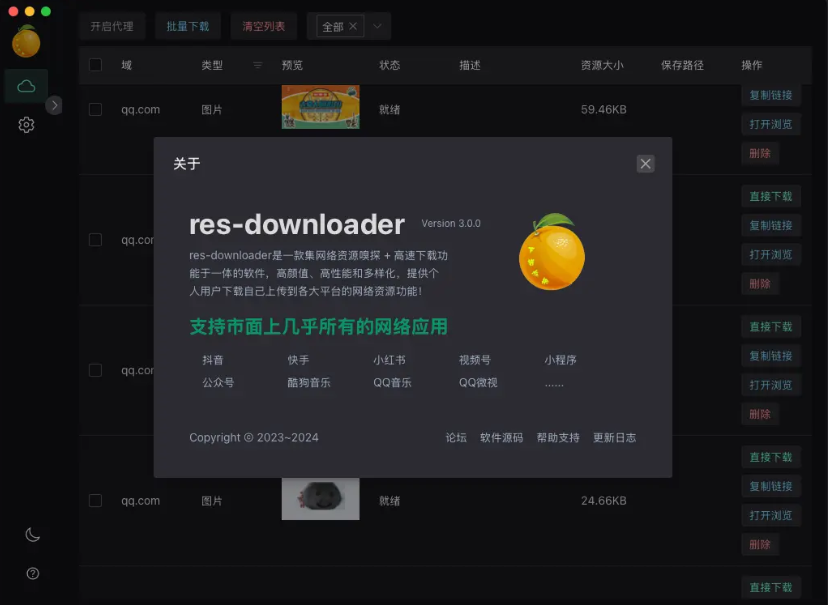This screenshot has height=605, width=830.
Task: Open the 59.46KB image preview thumbnail
Action: click(x=320, y=107)
